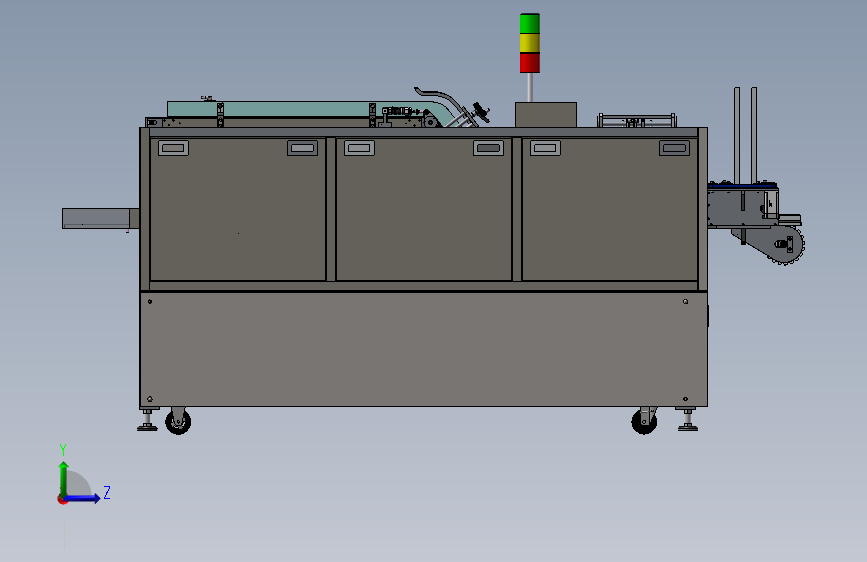Select the red segment of the signal tower light

[x=530, y=63]
